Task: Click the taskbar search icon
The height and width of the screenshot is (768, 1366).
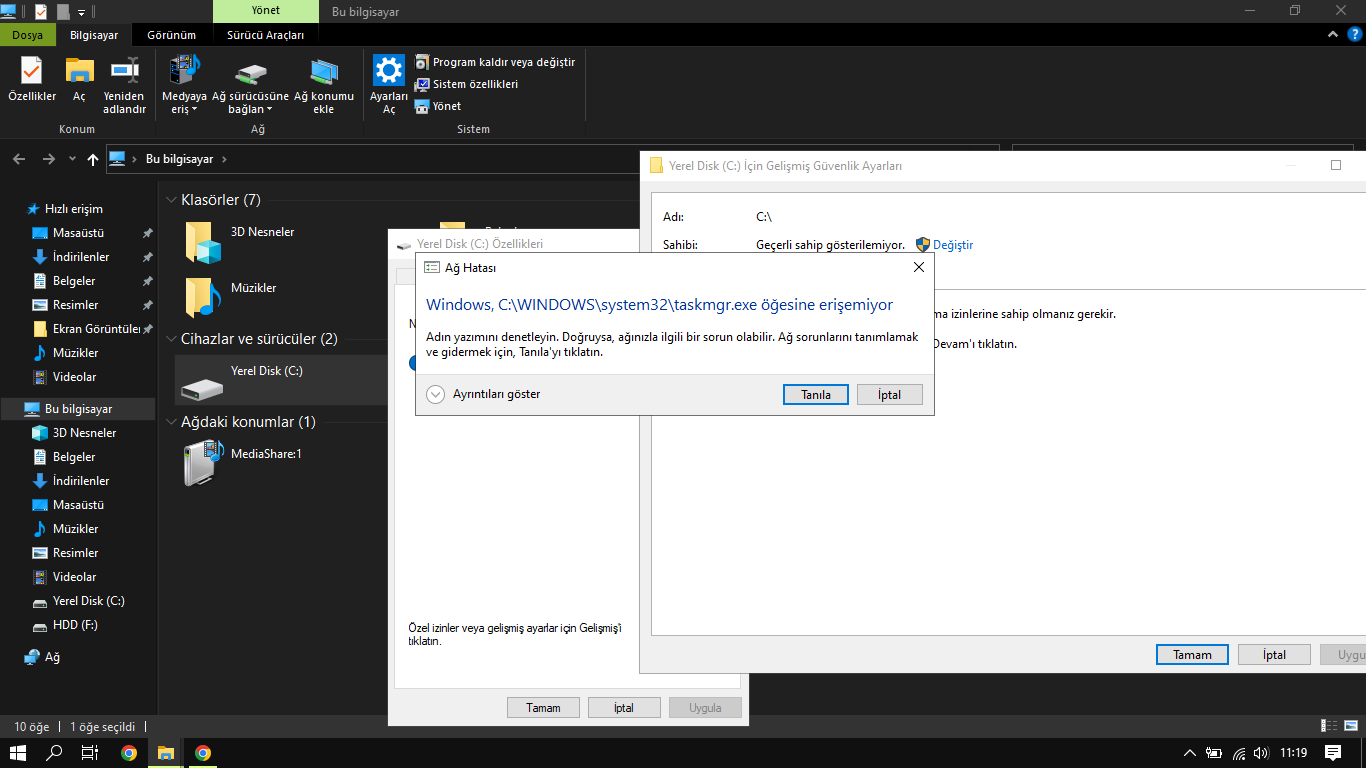Action: pos(55,753)
